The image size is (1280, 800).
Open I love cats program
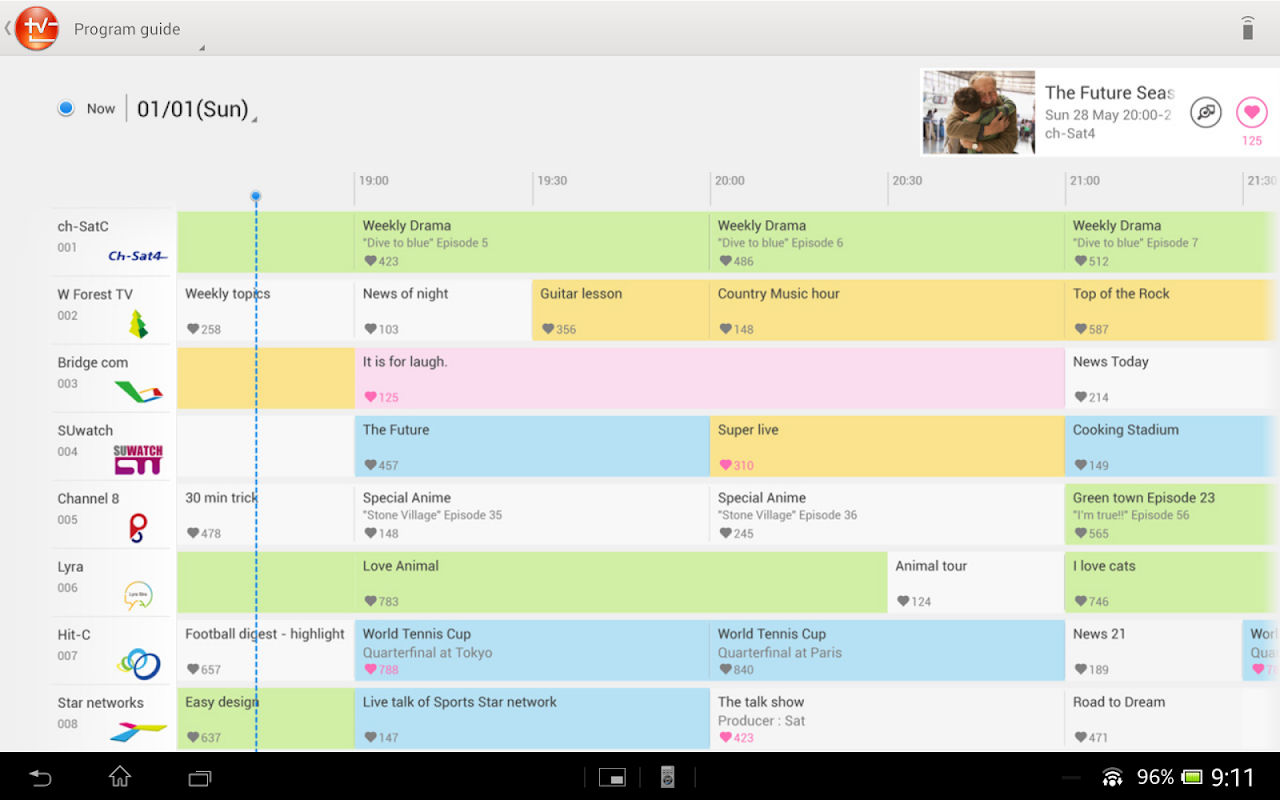(1172, 582)
